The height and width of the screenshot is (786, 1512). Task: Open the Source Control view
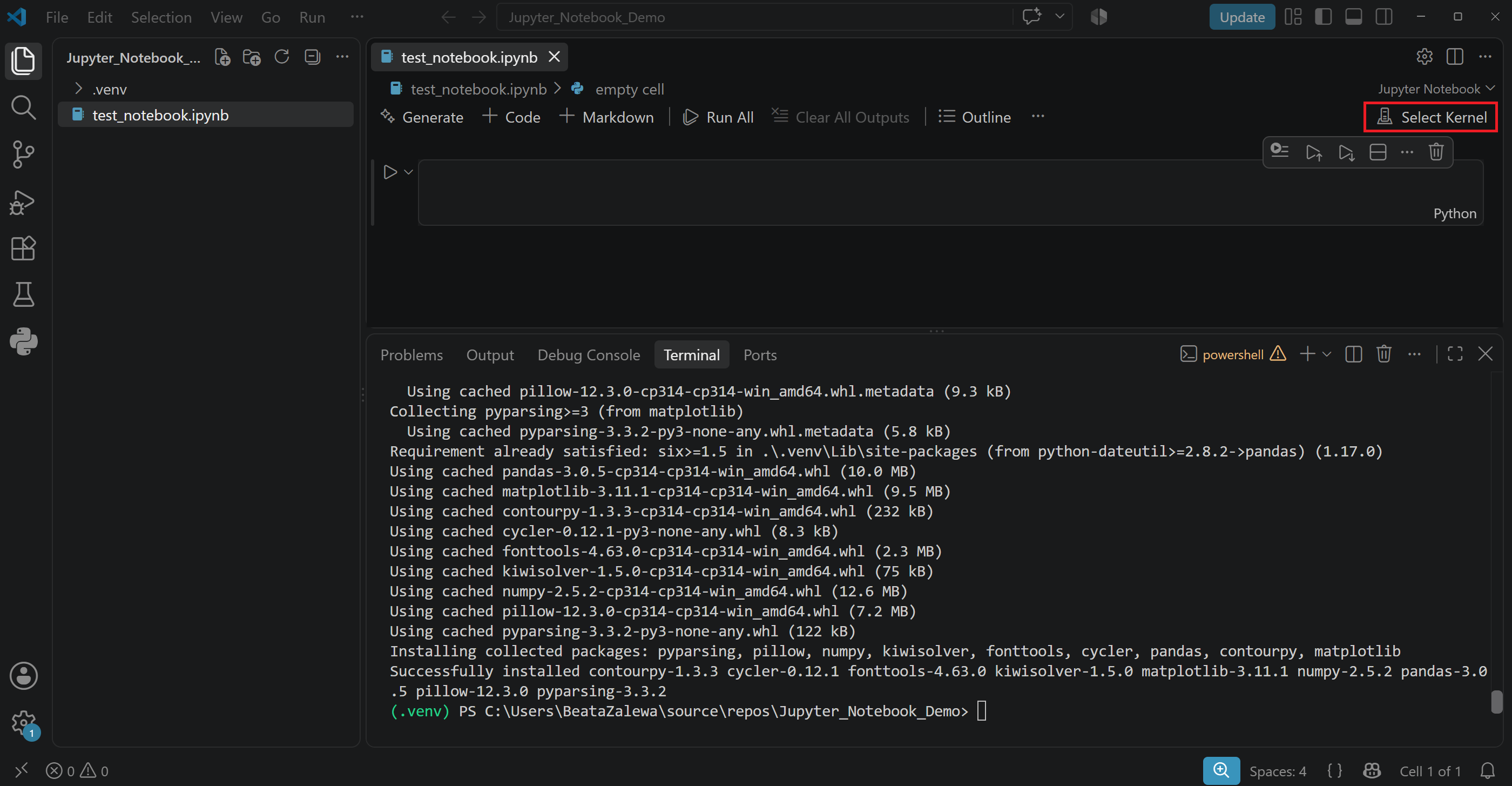pos(23,154)
